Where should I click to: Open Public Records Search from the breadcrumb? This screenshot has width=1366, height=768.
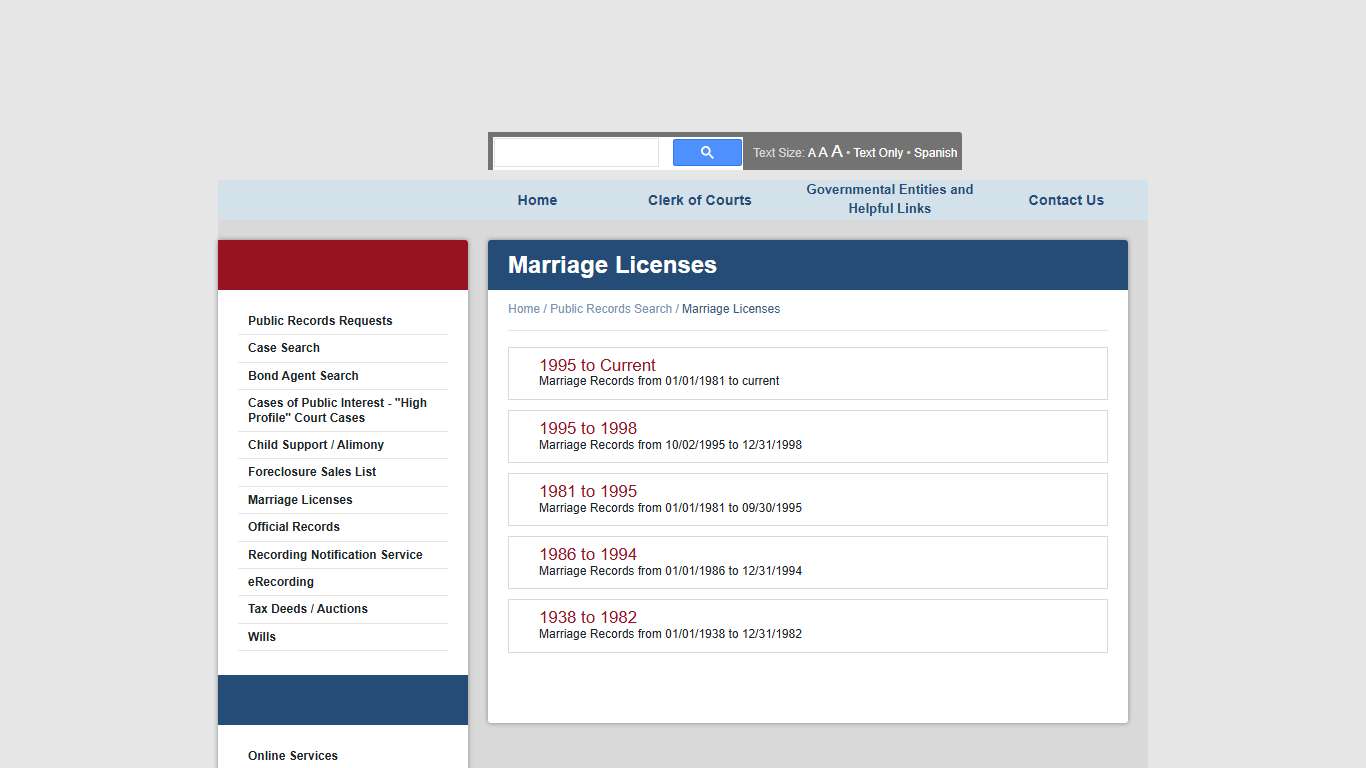(x=612, y=308)
